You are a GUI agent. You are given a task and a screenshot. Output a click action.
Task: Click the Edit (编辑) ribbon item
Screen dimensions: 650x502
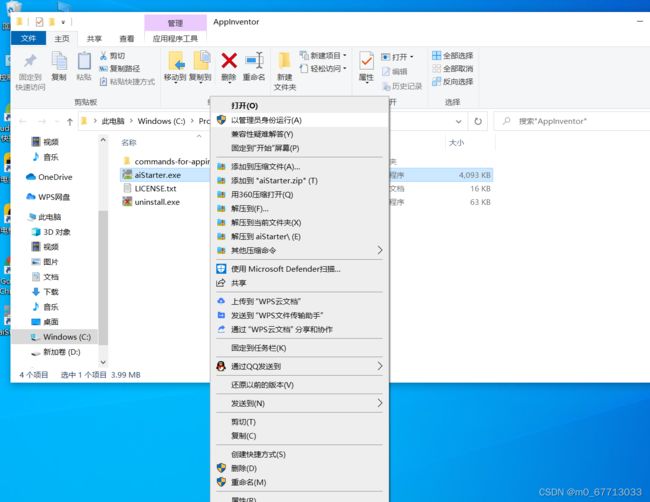394,71
